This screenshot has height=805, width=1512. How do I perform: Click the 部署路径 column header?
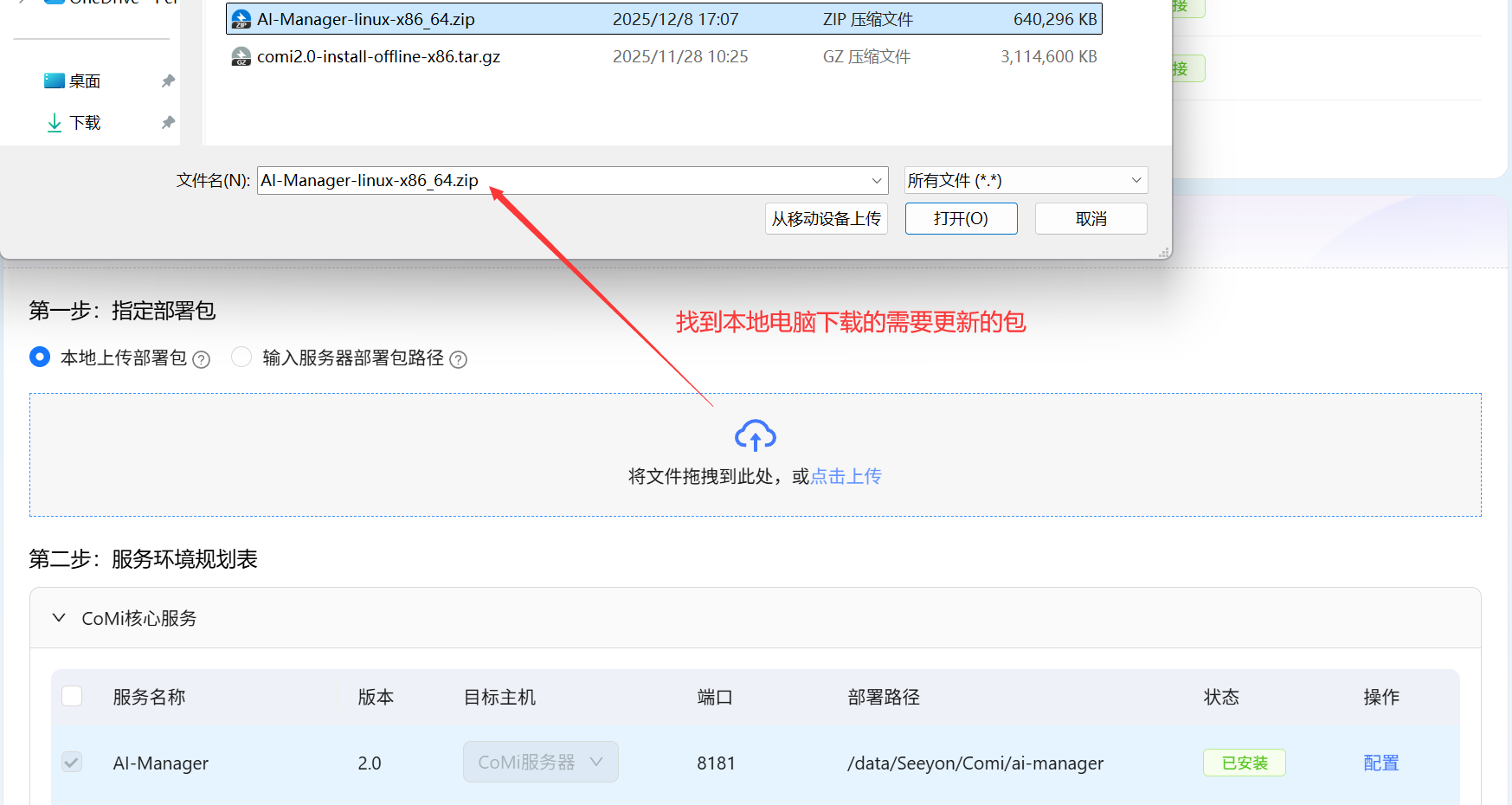tap(884, 697)
